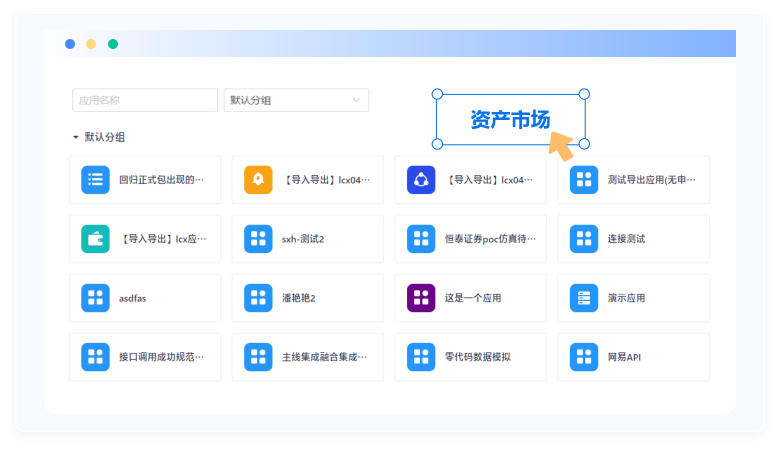This screenshot has height=450, width=780.
Task: Click the chevron arrow in group dropdown
Action: [356, 100]
